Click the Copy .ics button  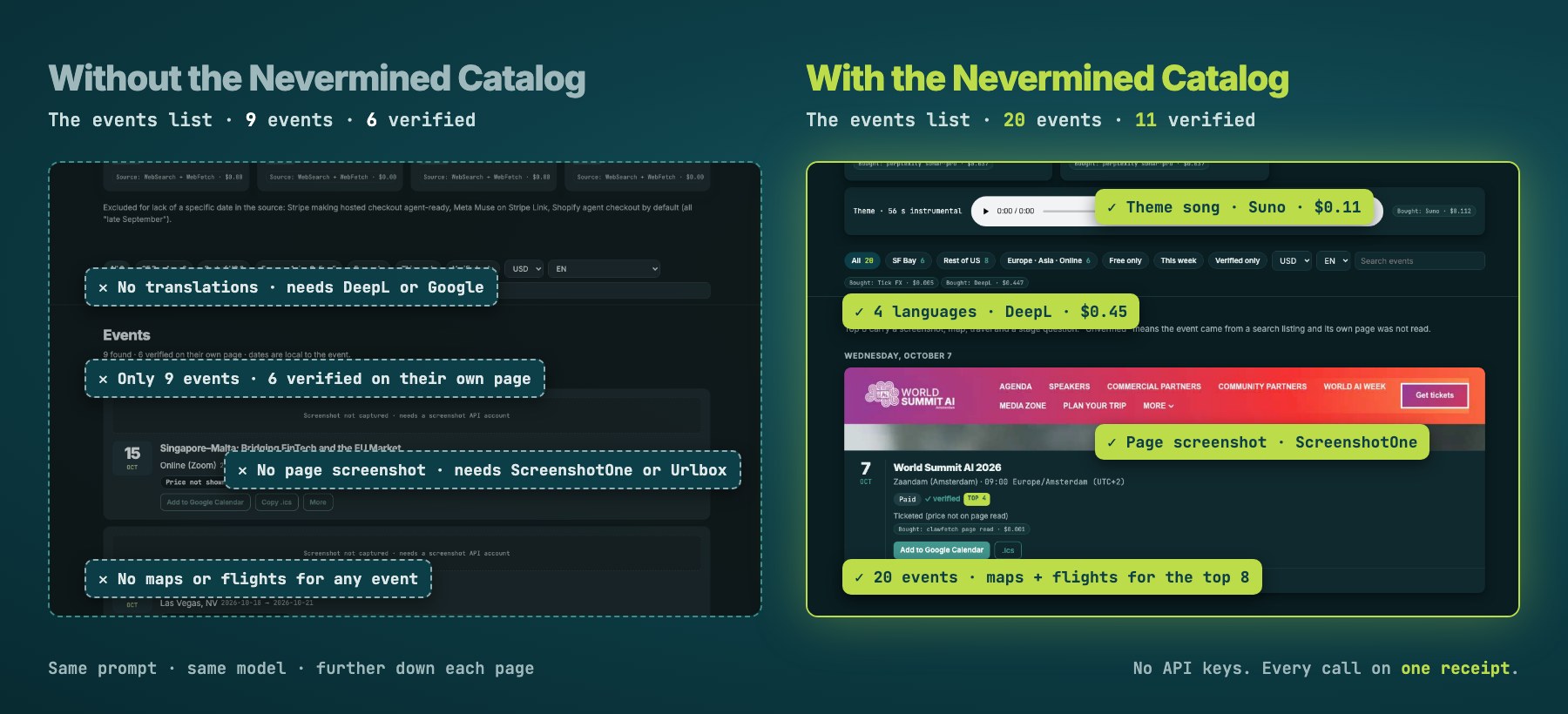pos(277,502)
